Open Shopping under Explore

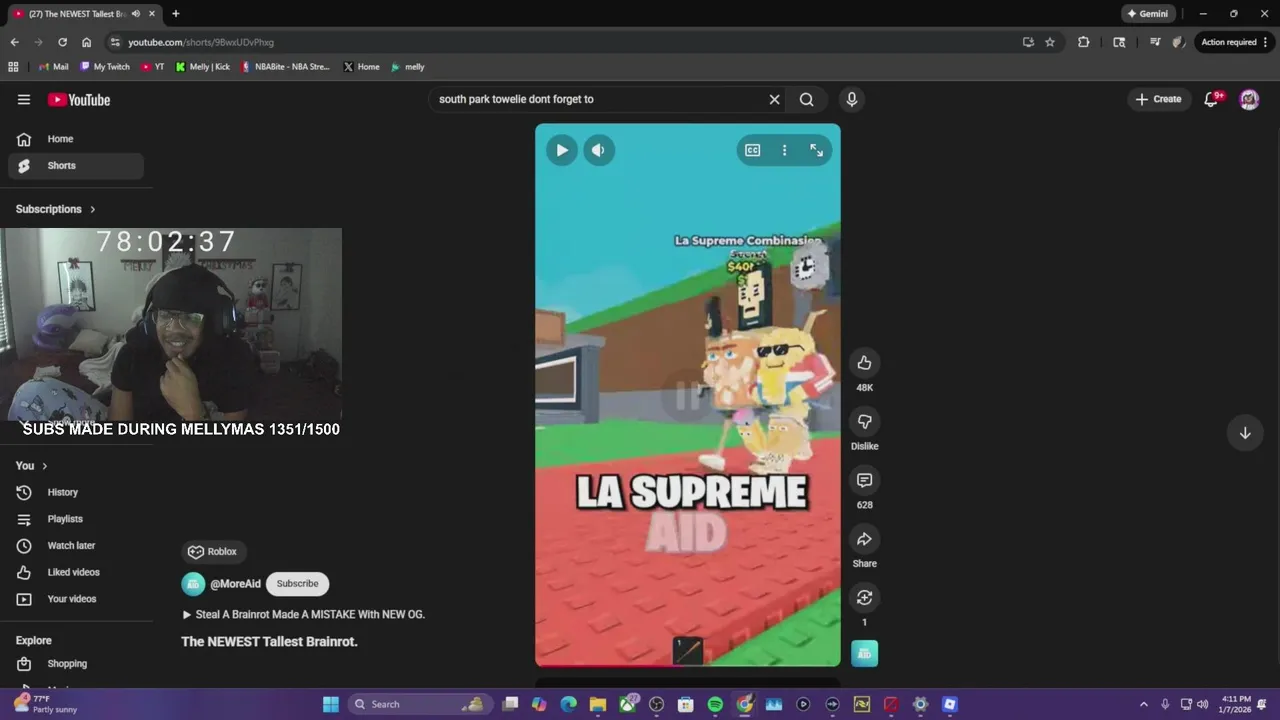tap(75, 664)
